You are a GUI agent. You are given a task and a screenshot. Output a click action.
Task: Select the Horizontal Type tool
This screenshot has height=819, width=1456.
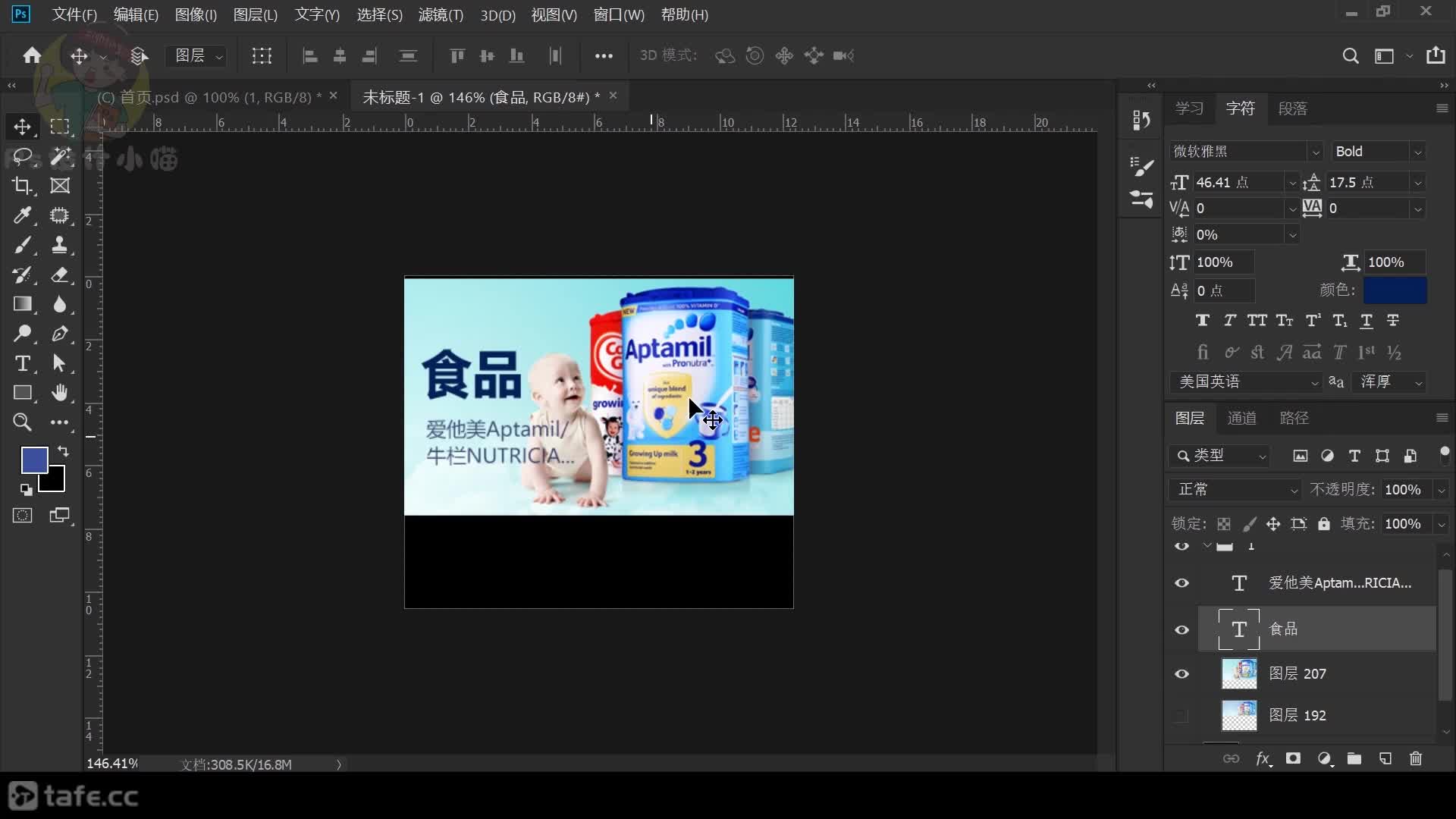pyautogui.click(x=22, y=363)
